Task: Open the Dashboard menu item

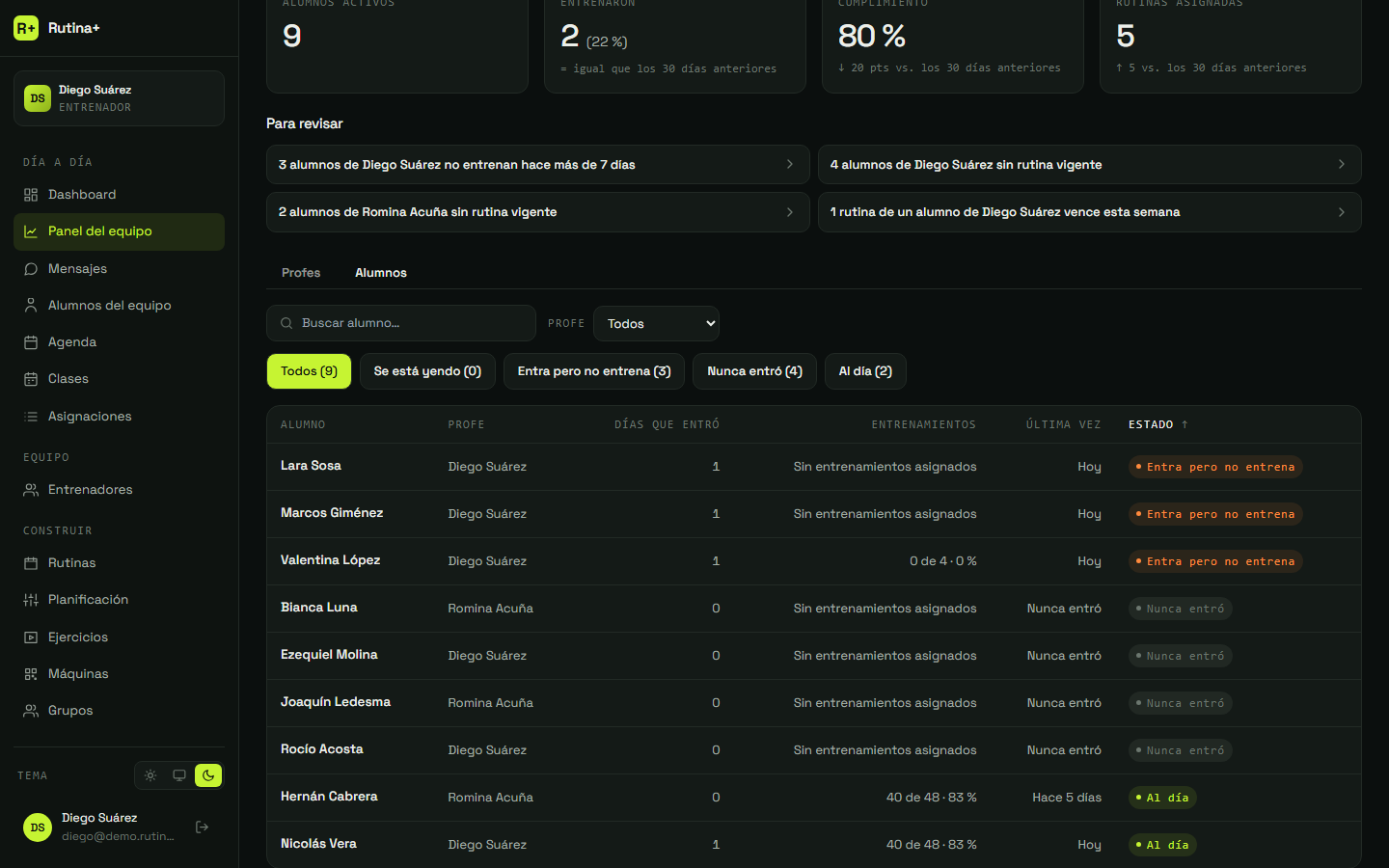Action: click(119, 195)
